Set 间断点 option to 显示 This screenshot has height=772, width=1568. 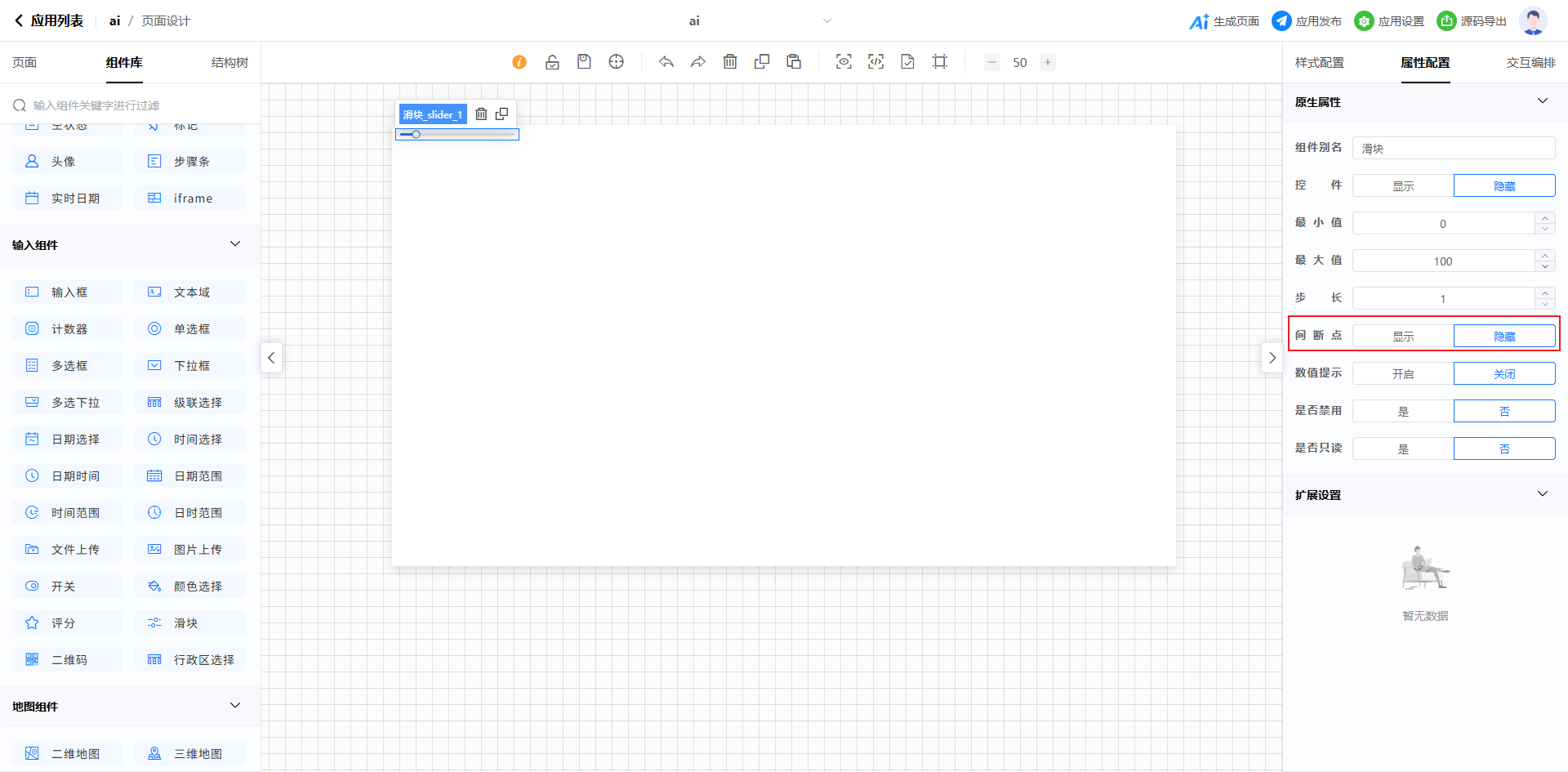pos(1403,337)
